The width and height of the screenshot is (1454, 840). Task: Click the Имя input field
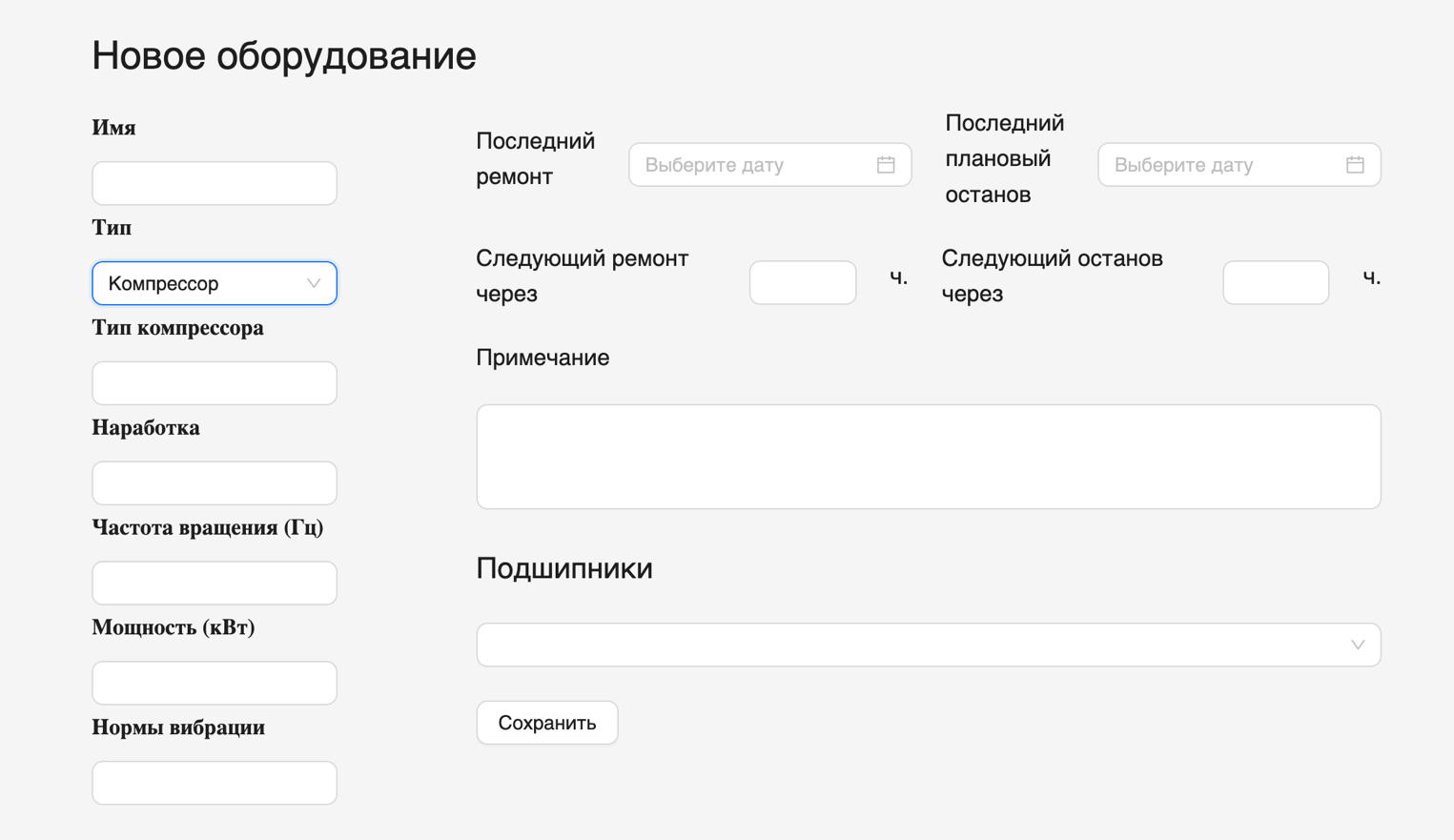pyautogui.click(x=214, y=183)
